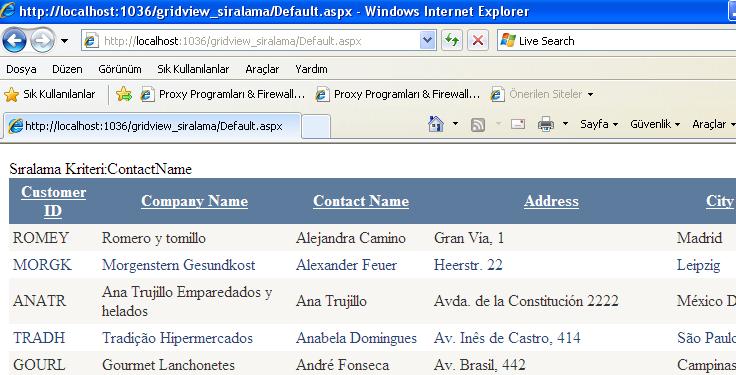Click the Tradição Hipermercados company cell
This screenshot has width=736, height=375.
pos(177,338)
